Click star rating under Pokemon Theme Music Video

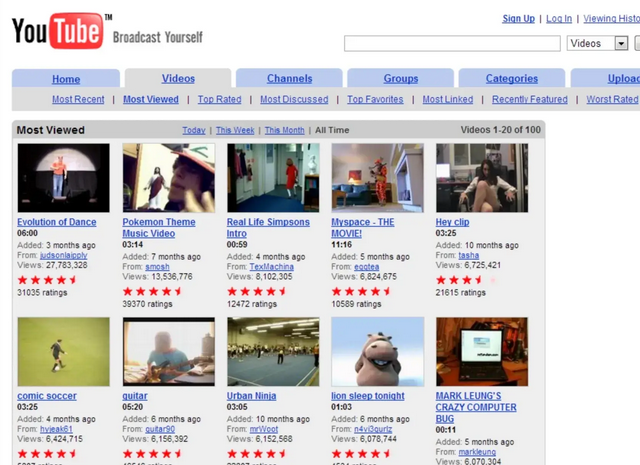tap(152, 291)
